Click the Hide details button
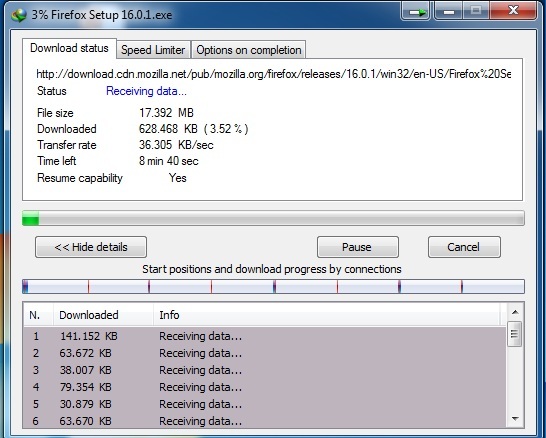 pyautogui.click(x=91, y=247)
